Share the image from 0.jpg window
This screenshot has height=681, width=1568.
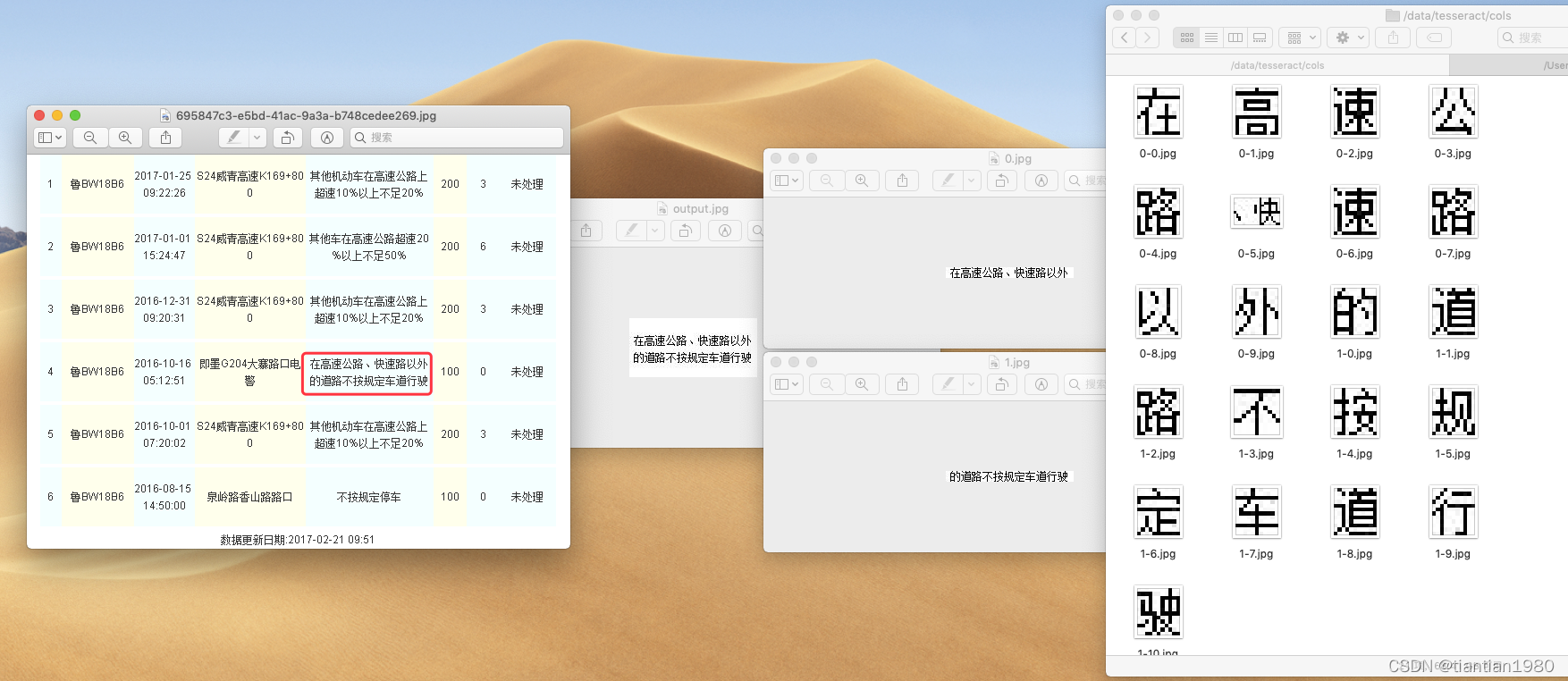click(902, 181)
